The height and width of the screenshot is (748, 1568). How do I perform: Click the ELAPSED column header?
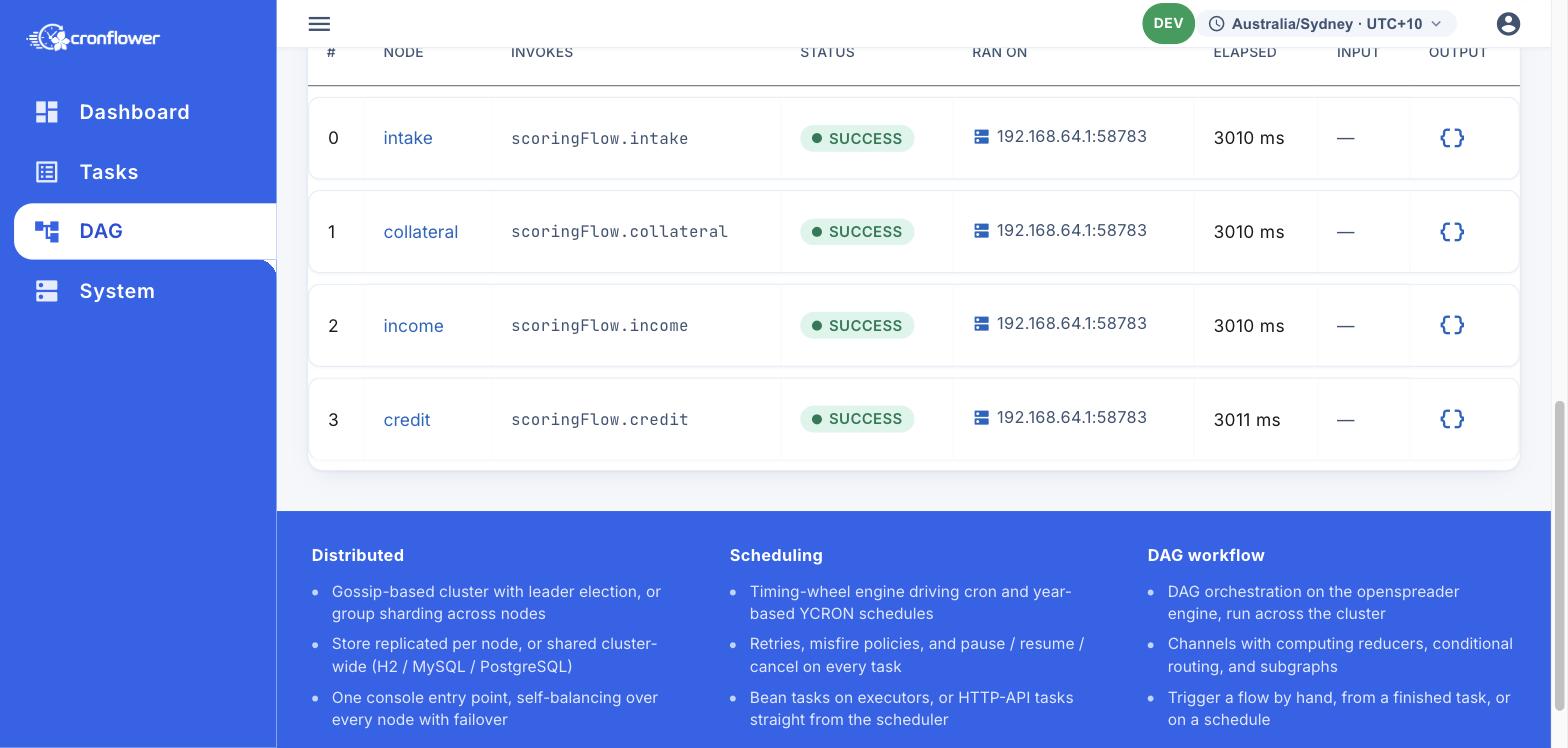1245,52
